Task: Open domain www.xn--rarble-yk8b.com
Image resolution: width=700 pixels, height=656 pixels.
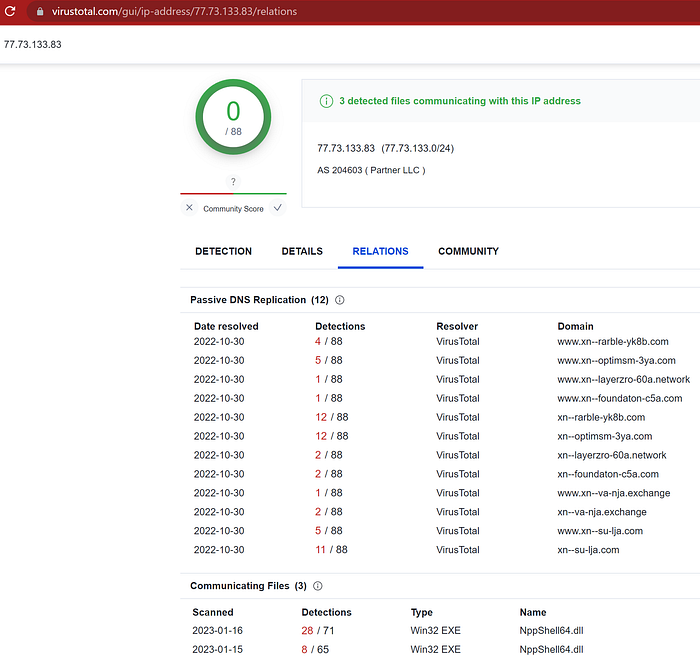Action: (612, 342)
